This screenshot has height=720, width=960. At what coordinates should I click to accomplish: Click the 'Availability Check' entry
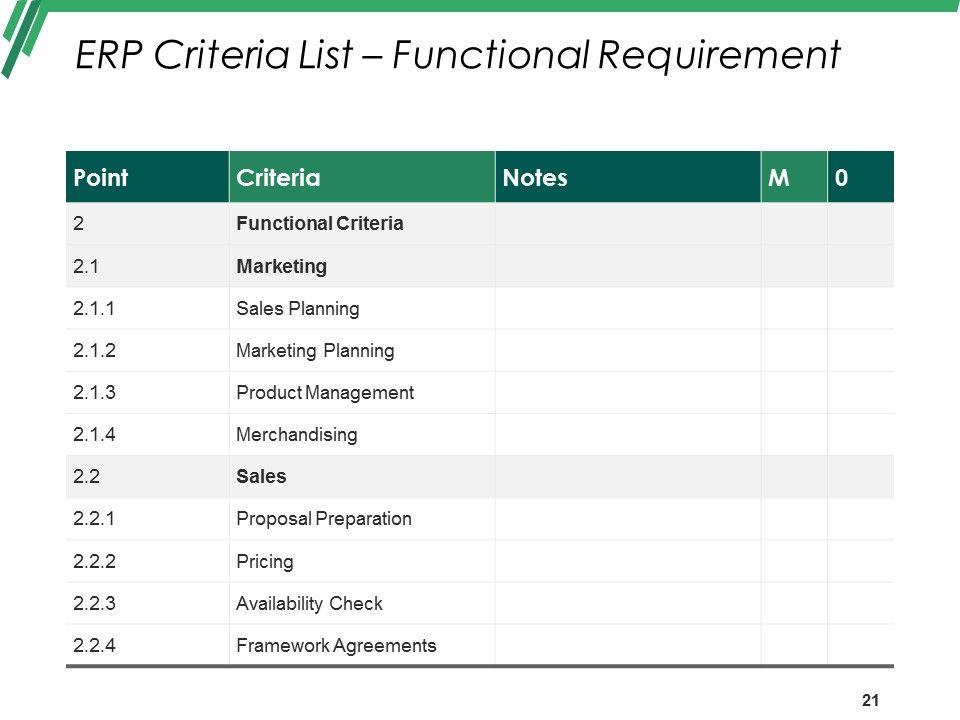tap(309, 604)
